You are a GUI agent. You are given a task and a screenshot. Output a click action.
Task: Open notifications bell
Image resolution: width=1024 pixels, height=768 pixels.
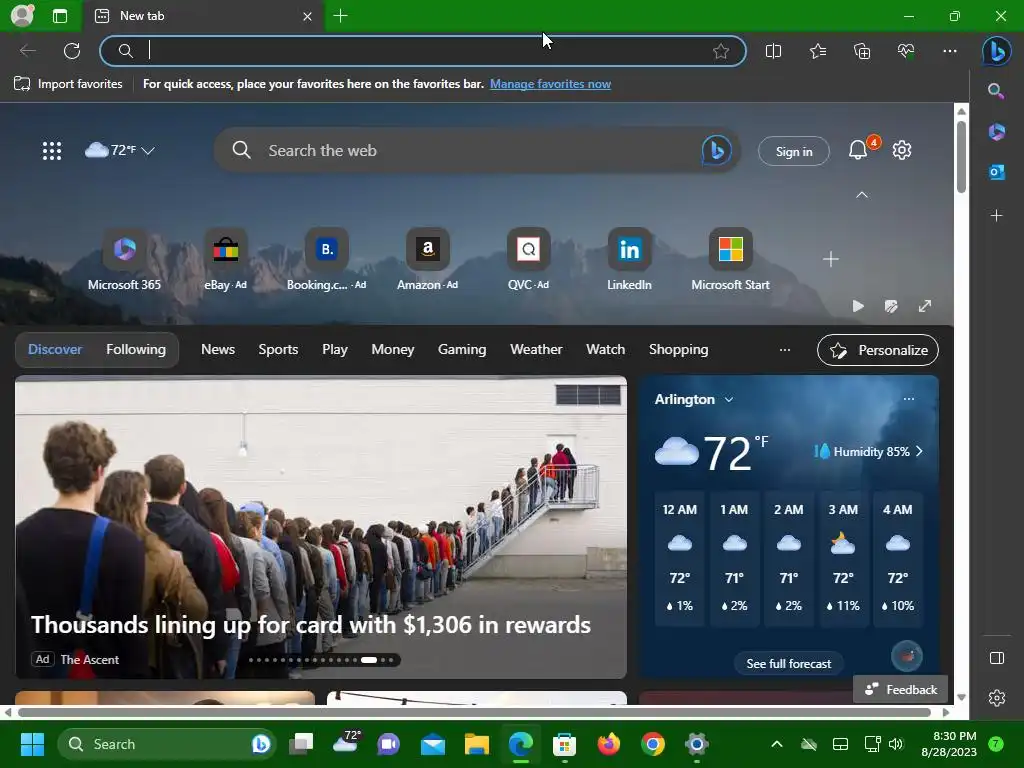(x=858, y=150)
